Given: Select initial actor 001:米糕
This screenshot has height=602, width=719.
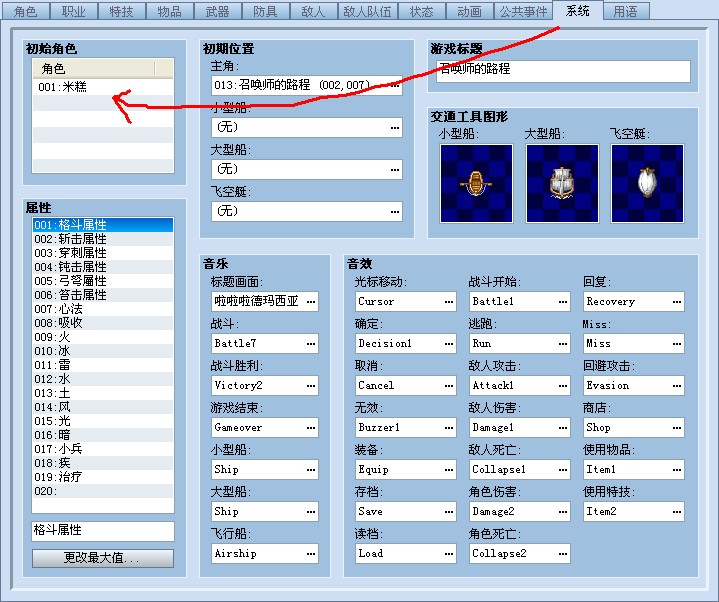Looking at the screenshot, I should click(x=103, y=87).
